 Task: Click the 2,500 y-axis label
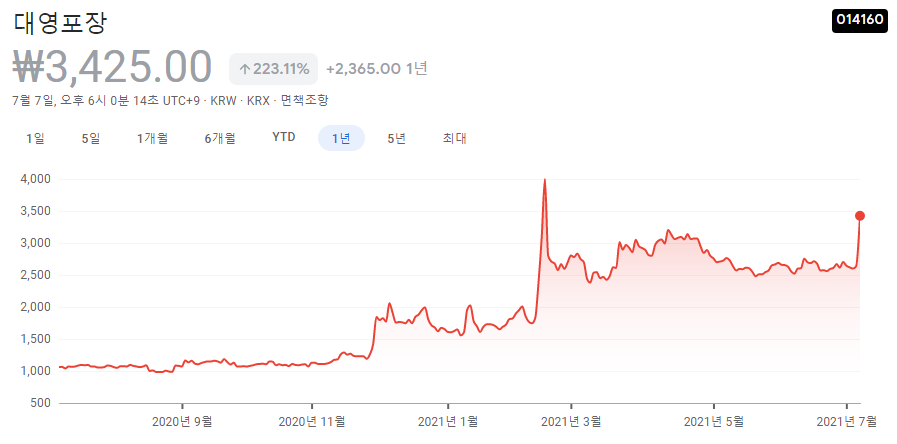coord(36,275)
